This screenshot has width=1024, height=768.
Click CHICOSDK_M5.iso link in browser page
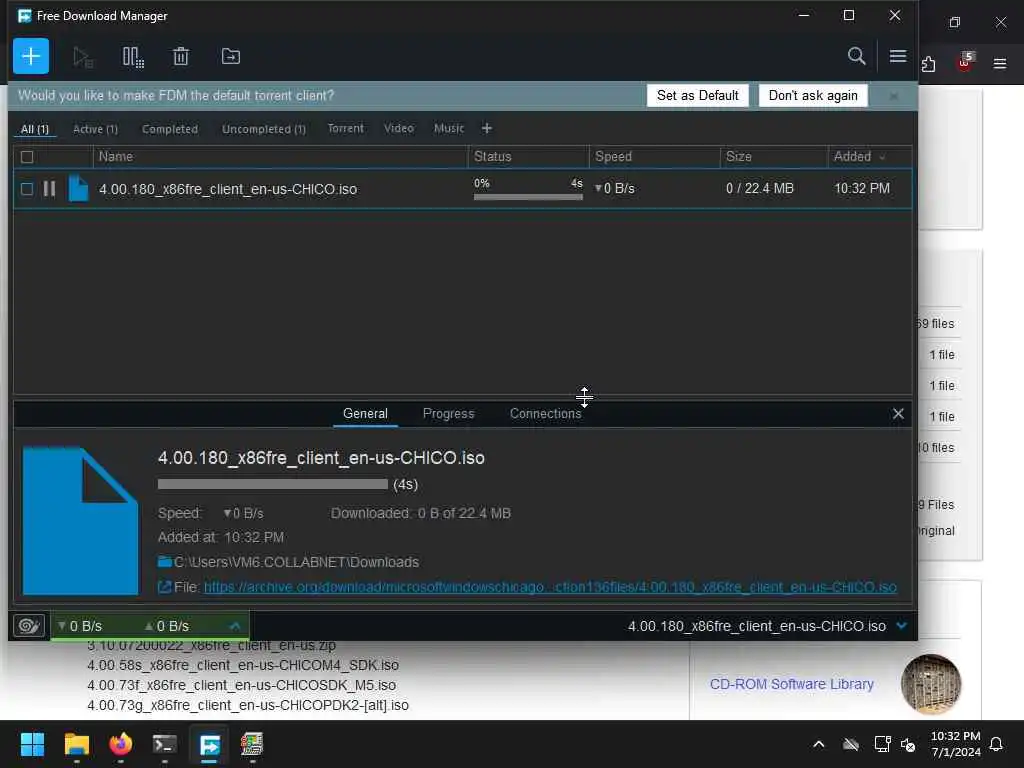[242, 685]
